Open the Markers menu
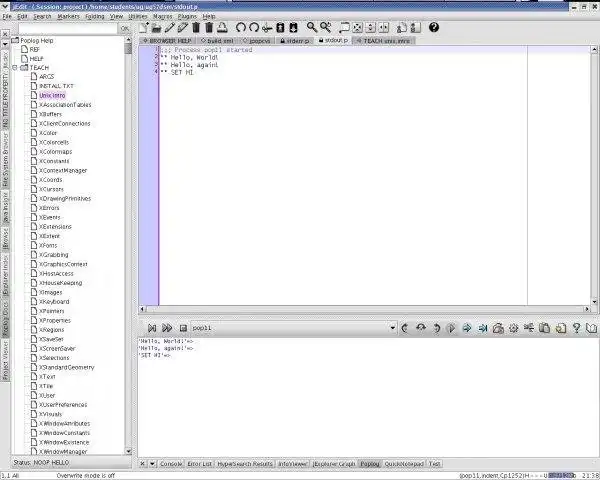Image resolution: width=600 pixels, height=480 pixels. pos(68,16)
